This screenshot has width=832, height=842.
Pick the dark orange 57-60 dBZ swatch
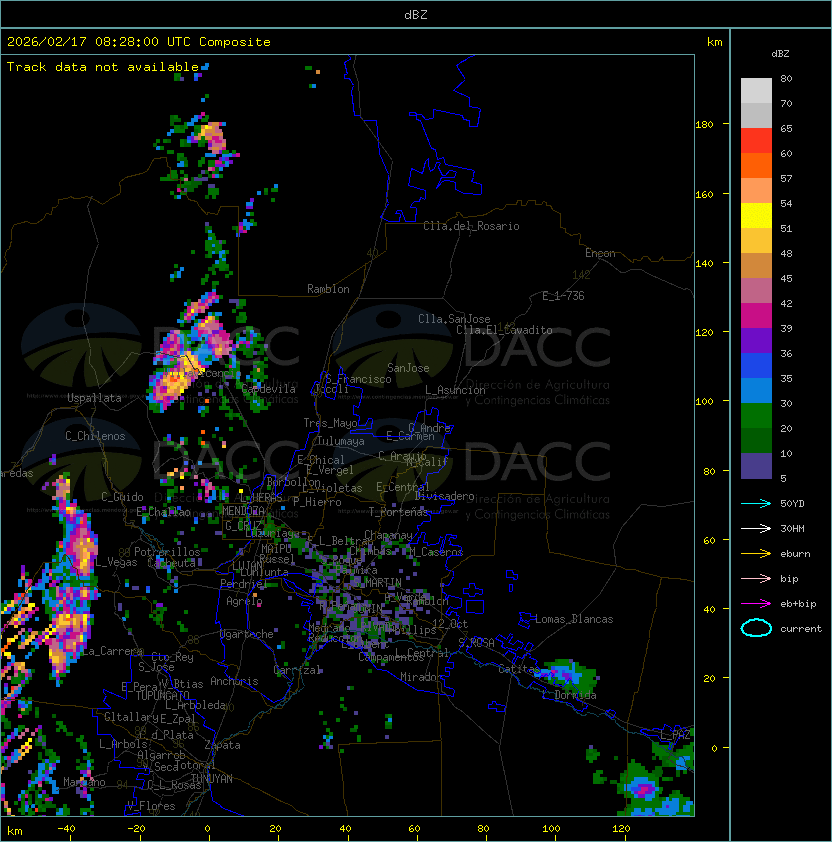[756, 166]
